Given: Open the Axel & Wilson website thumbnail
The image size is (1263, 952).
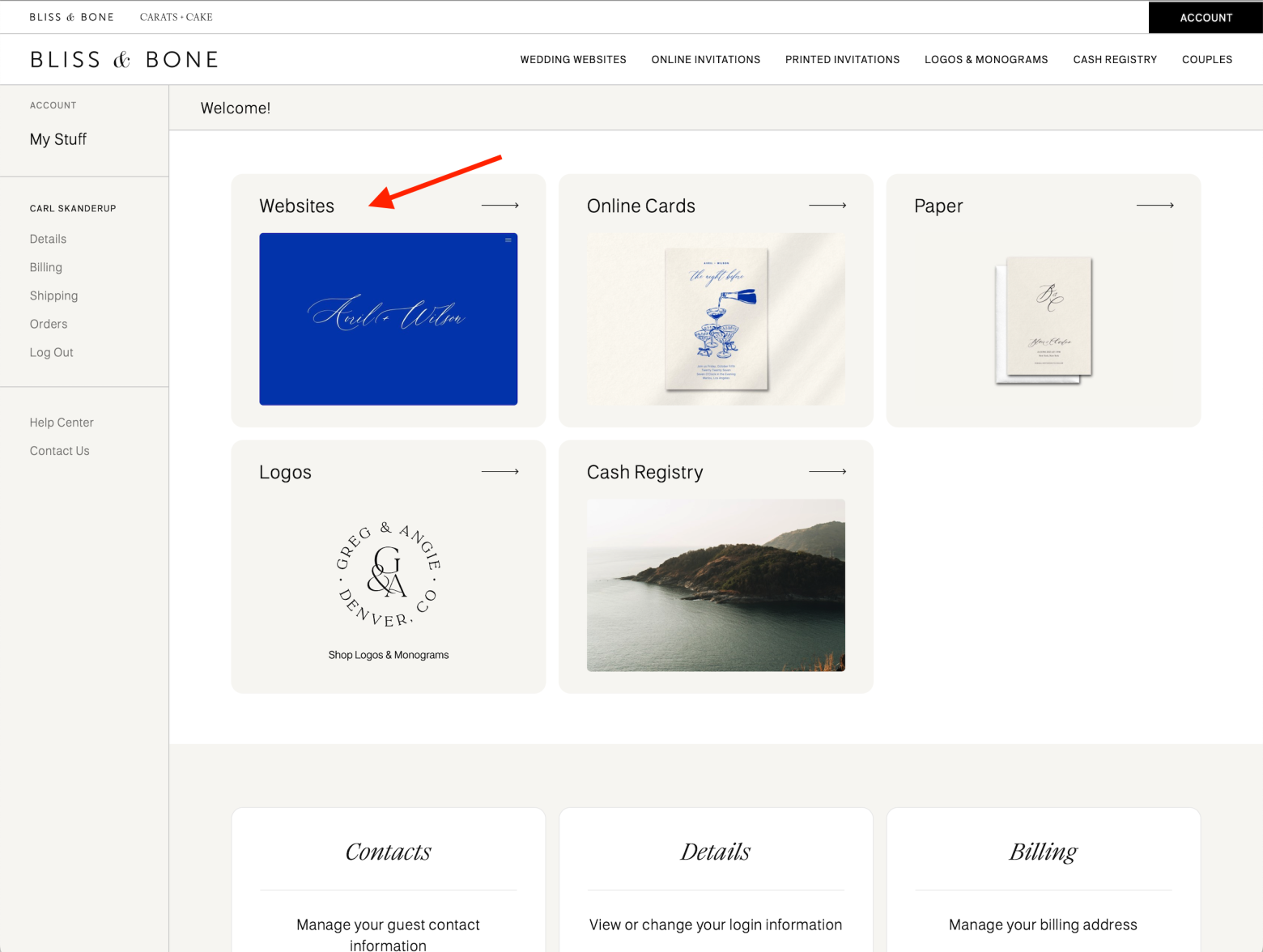Looking at the screenshot, I should tap(388, 319).
